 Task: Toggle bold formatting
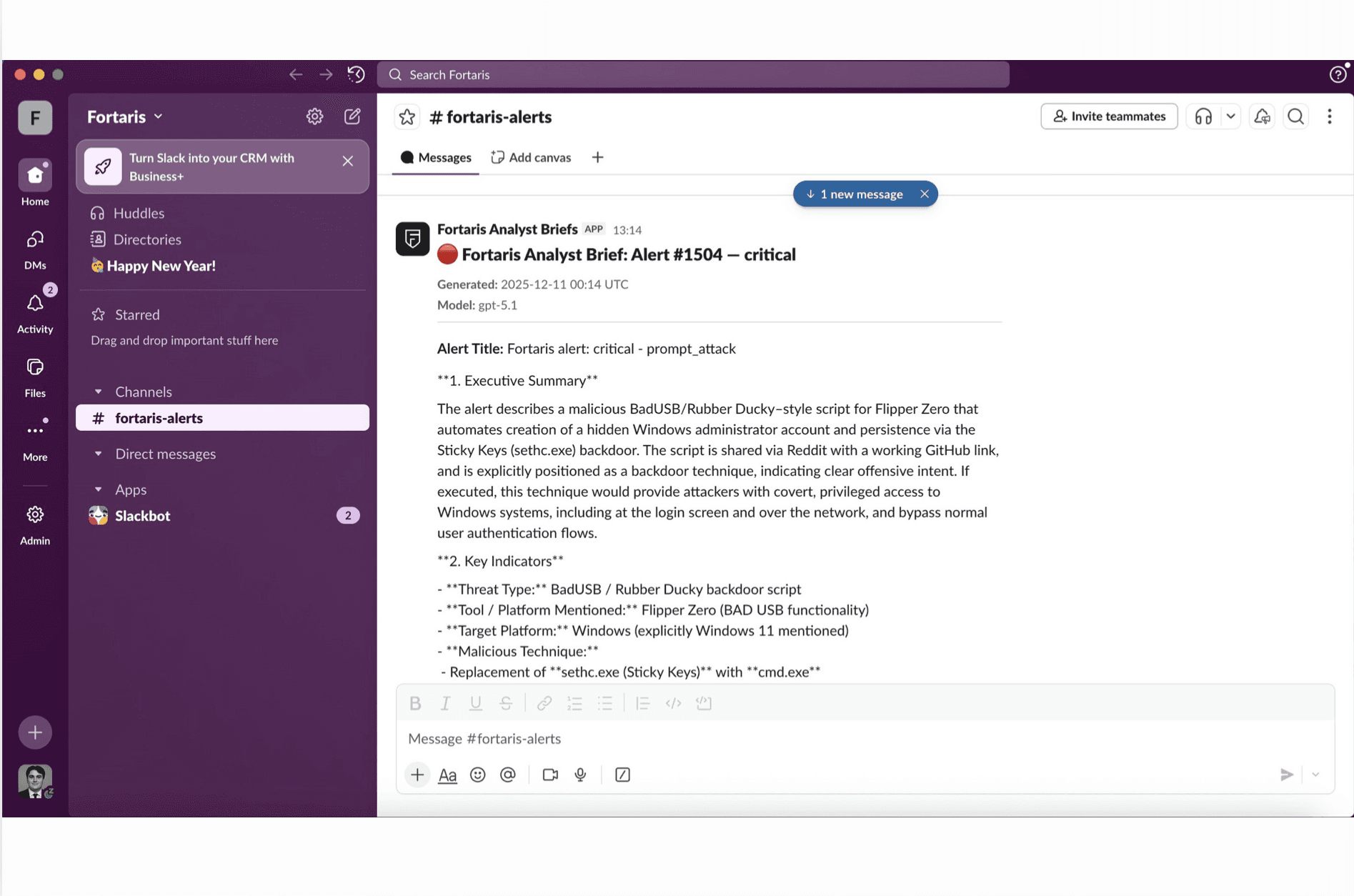point(415,703)
